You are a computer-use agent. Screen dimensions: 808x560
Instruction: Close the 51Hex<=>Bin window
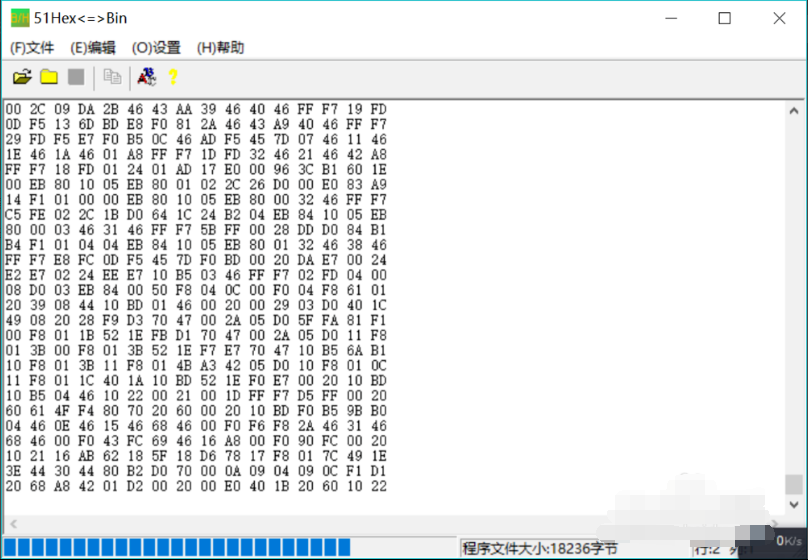click(779, 19)
